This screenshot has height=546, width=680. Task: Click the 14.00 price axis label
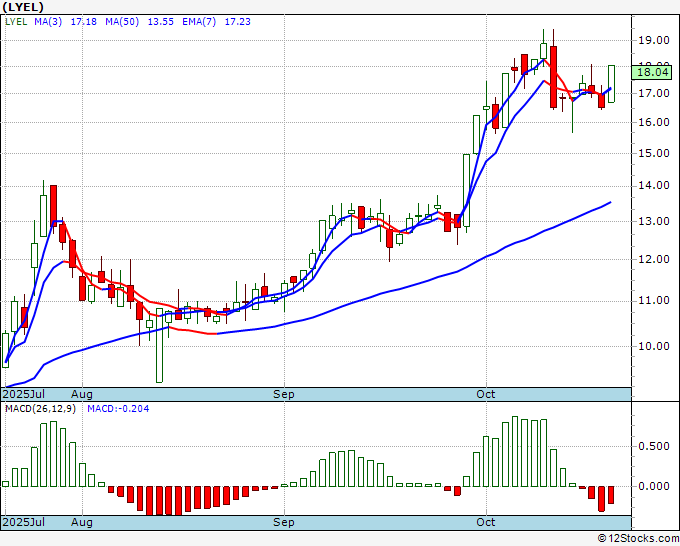[654, 186]
